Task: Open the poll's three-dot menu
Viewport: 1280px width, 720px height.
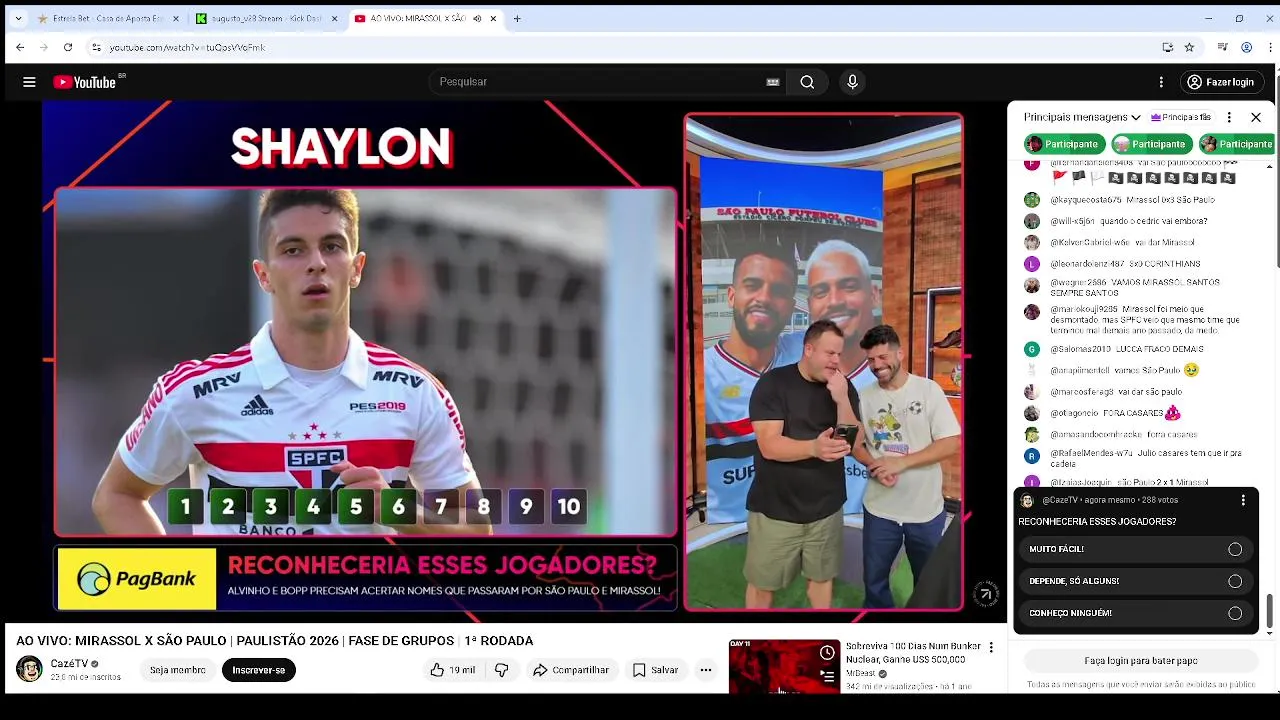Action: click(1243, 500)
